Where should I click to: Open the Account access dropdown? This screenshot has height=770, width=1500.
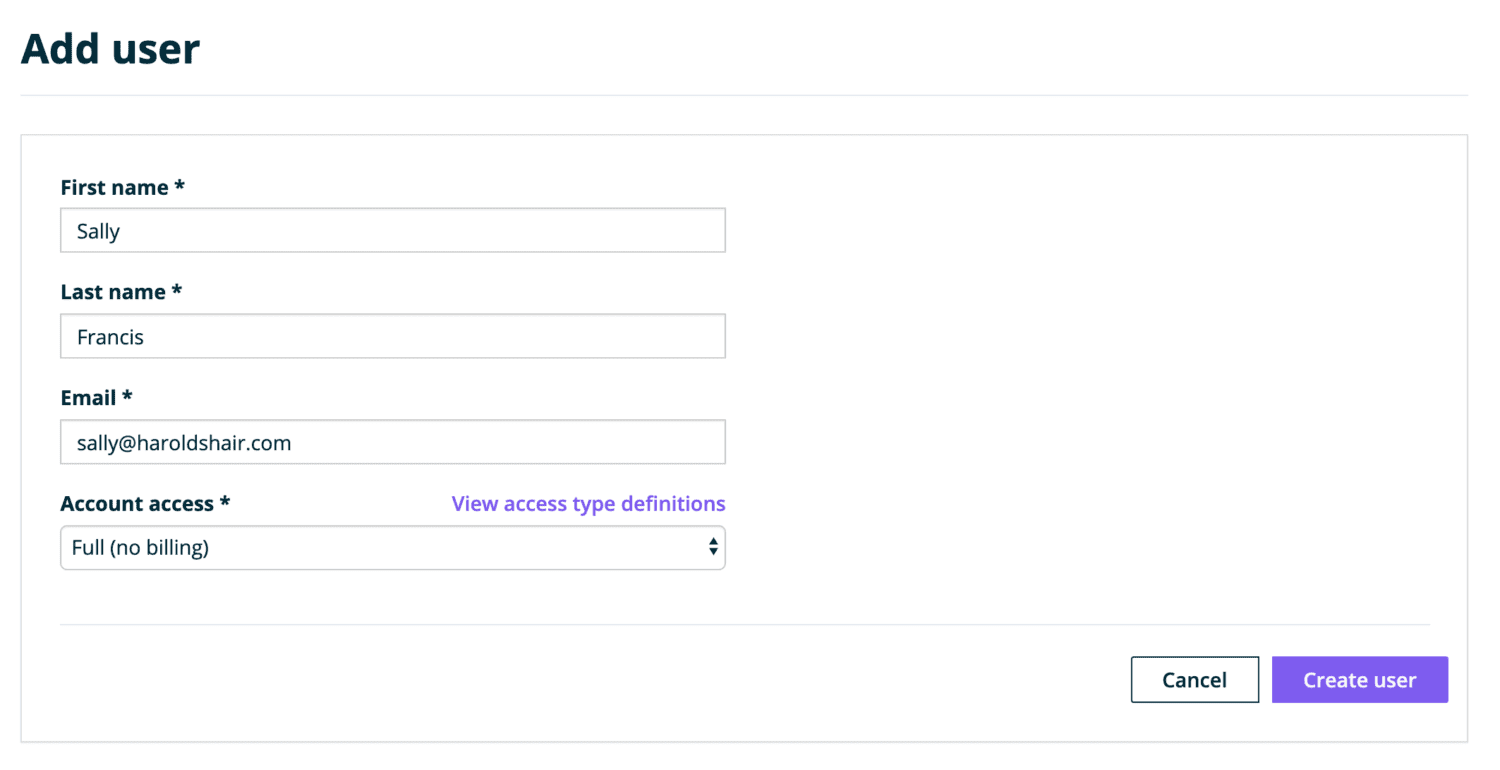[392, 548]
